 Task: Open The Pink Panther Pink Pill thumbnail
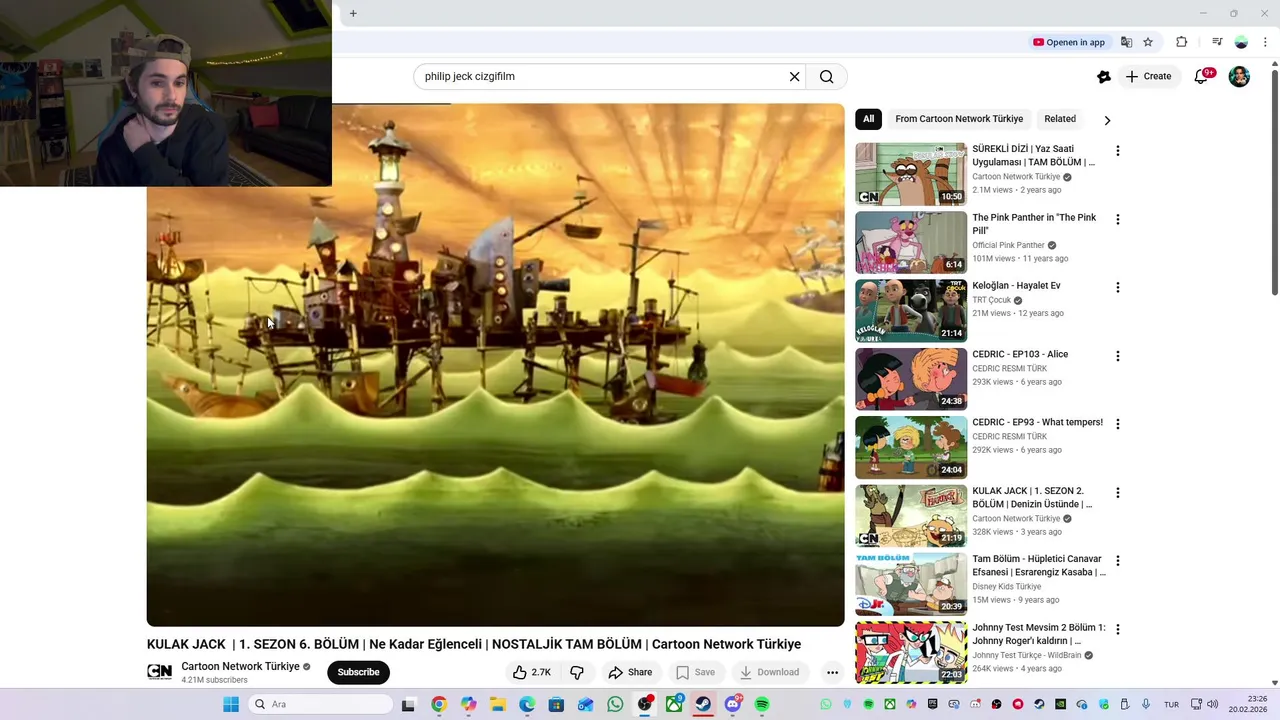911,242
